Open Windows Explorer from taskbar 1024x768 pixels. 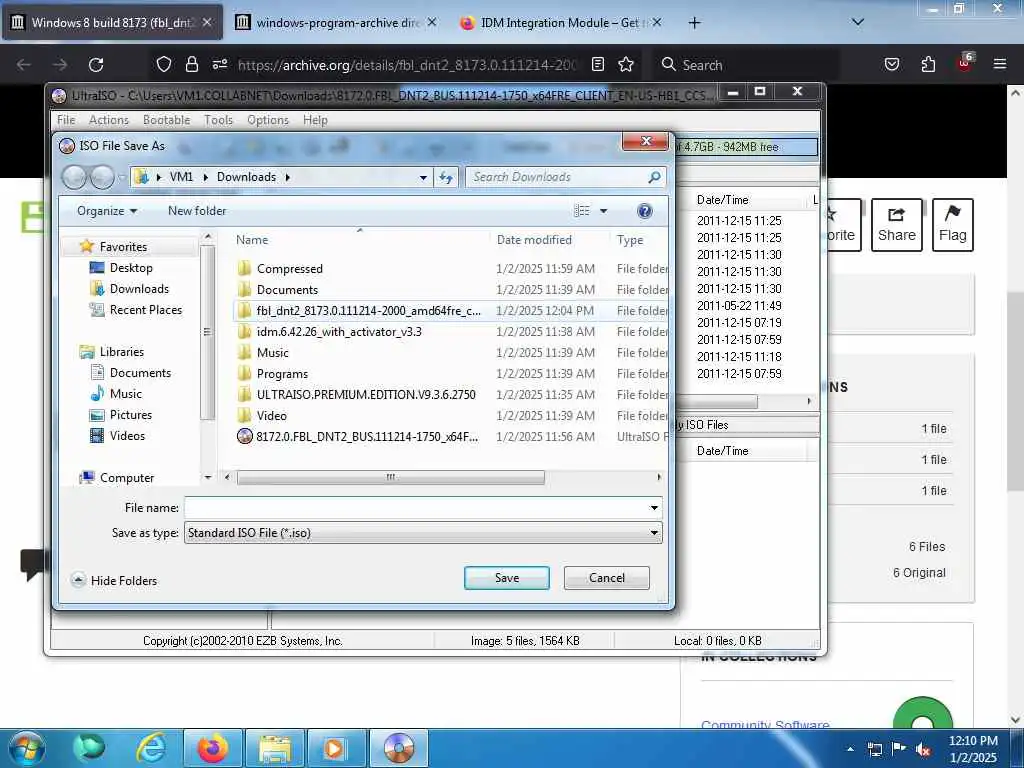click(275, 748)
